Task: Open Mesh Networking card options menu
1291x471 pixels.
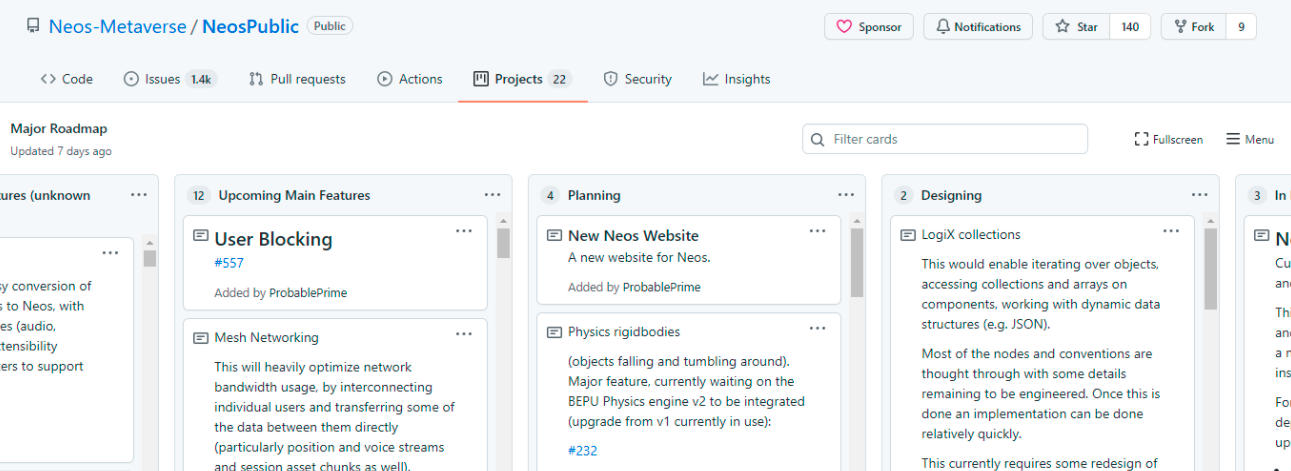Action: 464,333
